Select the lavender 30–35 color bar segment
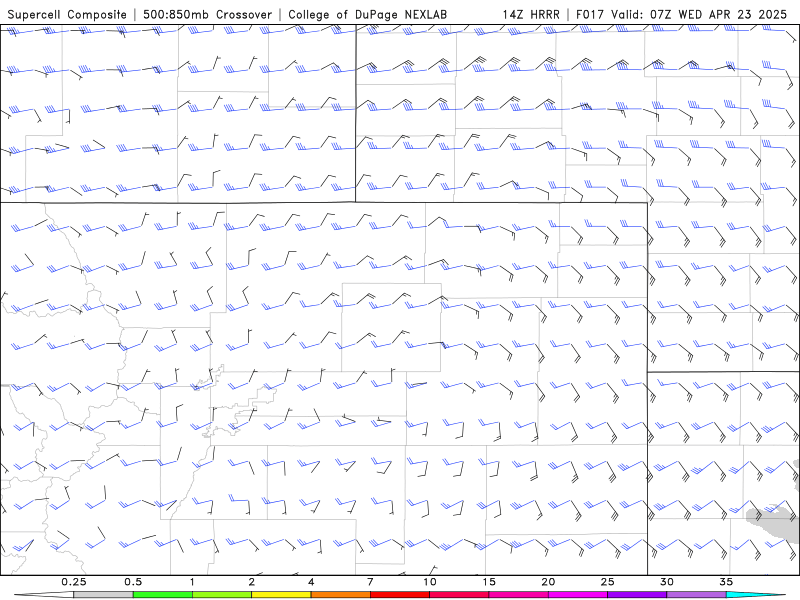This screenshot has height=600, width=800. 696,595
